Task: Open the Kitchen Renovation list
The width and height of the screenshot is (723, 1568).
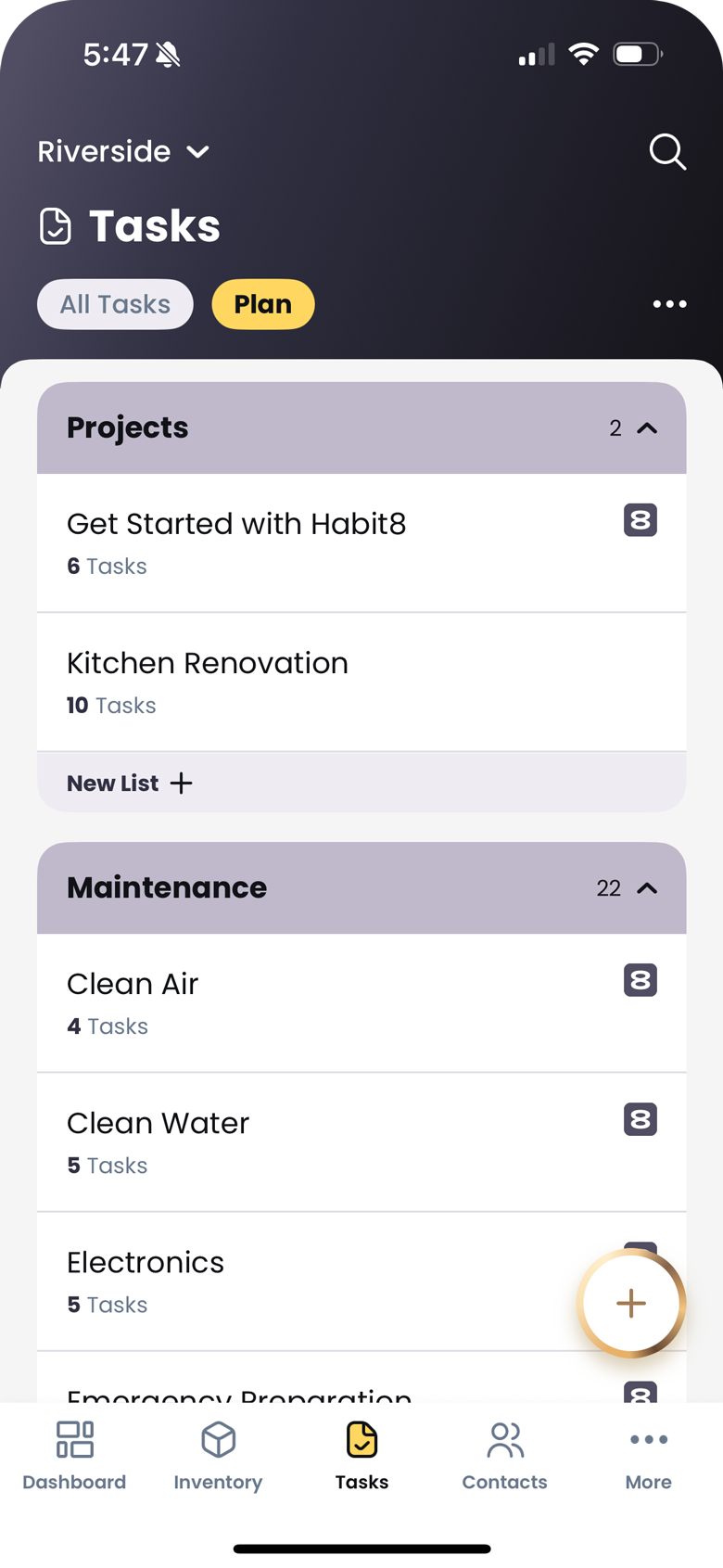Action: (x=278, y=682)
